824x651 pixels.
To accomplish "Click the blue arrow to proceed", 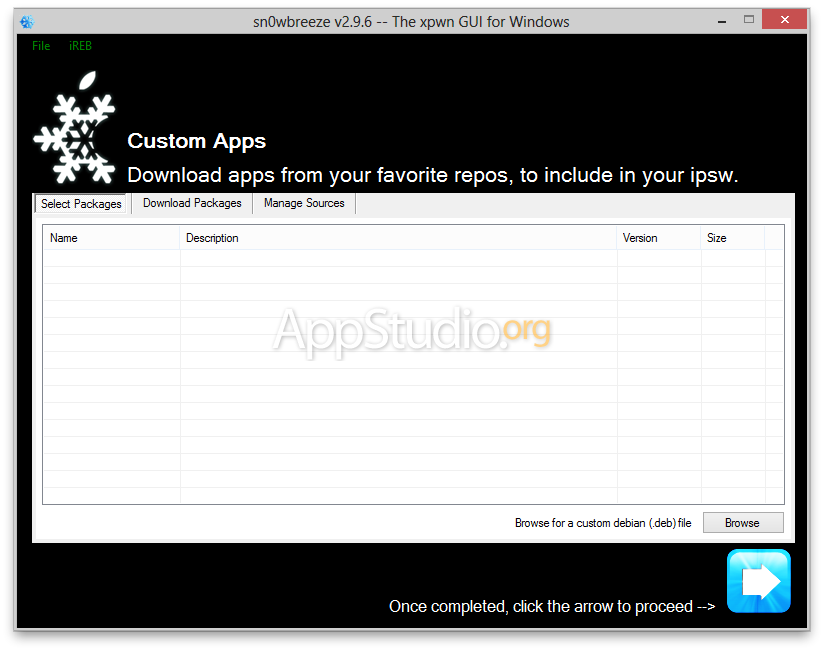I will tap(758, 581).
